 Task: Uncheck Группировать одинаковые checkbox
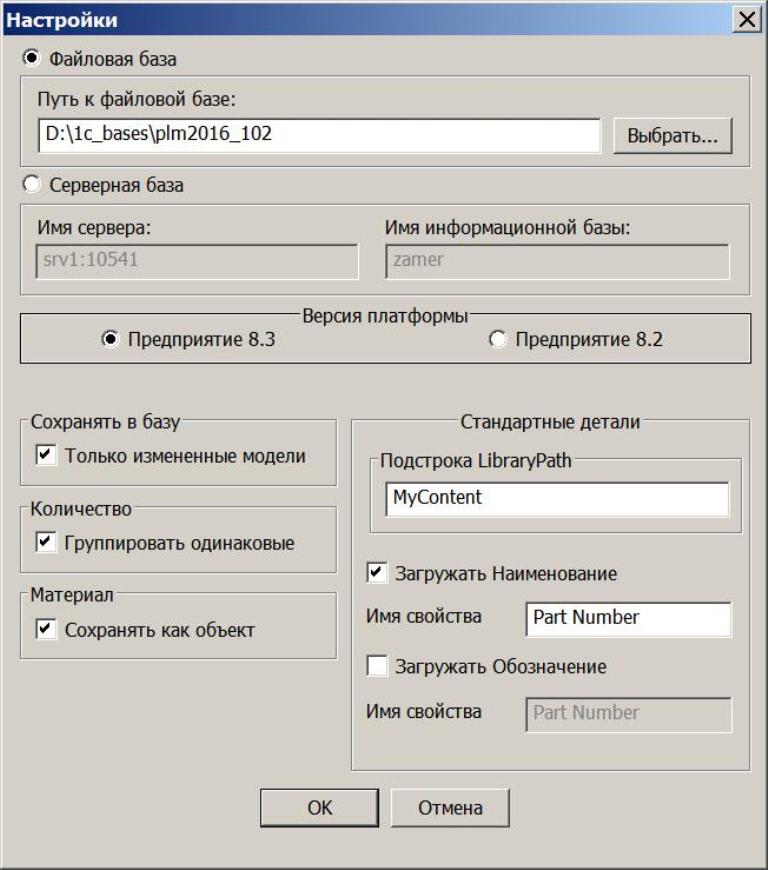(x=45, y=543)
